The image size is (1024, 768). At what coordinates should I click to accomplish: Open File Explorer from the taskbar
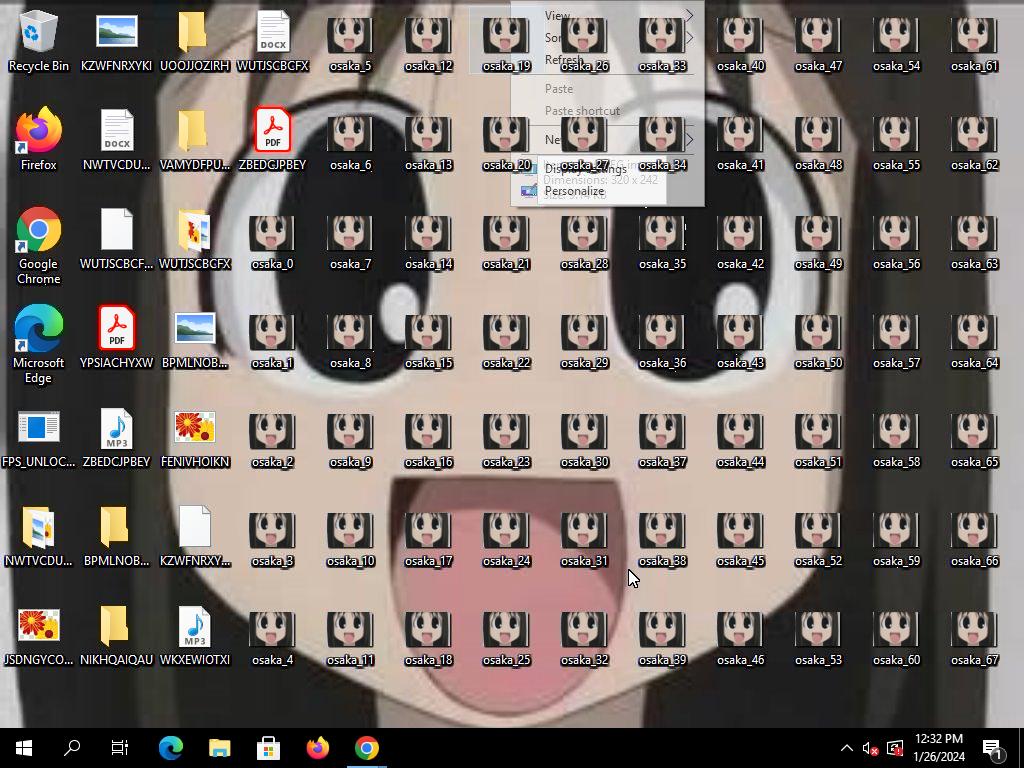click(219, 748)
